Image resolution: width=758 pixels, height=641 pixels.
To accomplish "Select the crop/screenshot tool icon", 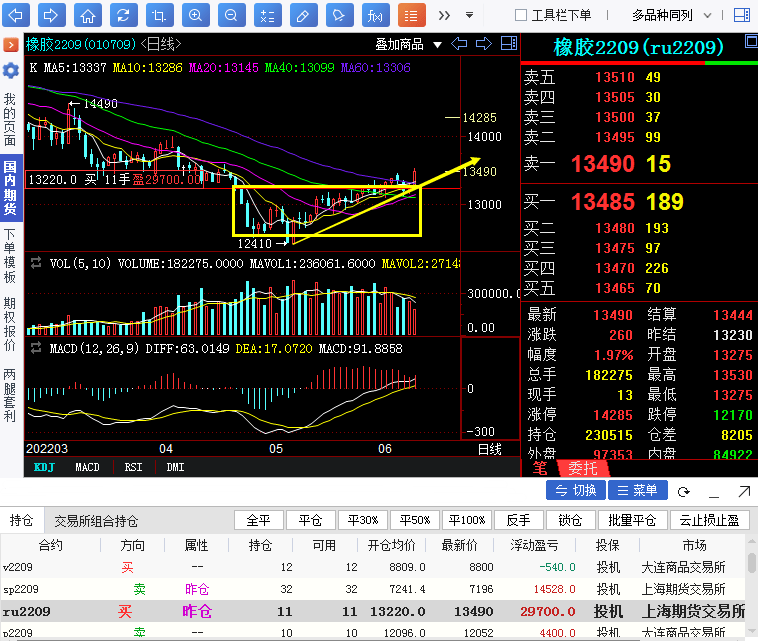I will (159, 15).
